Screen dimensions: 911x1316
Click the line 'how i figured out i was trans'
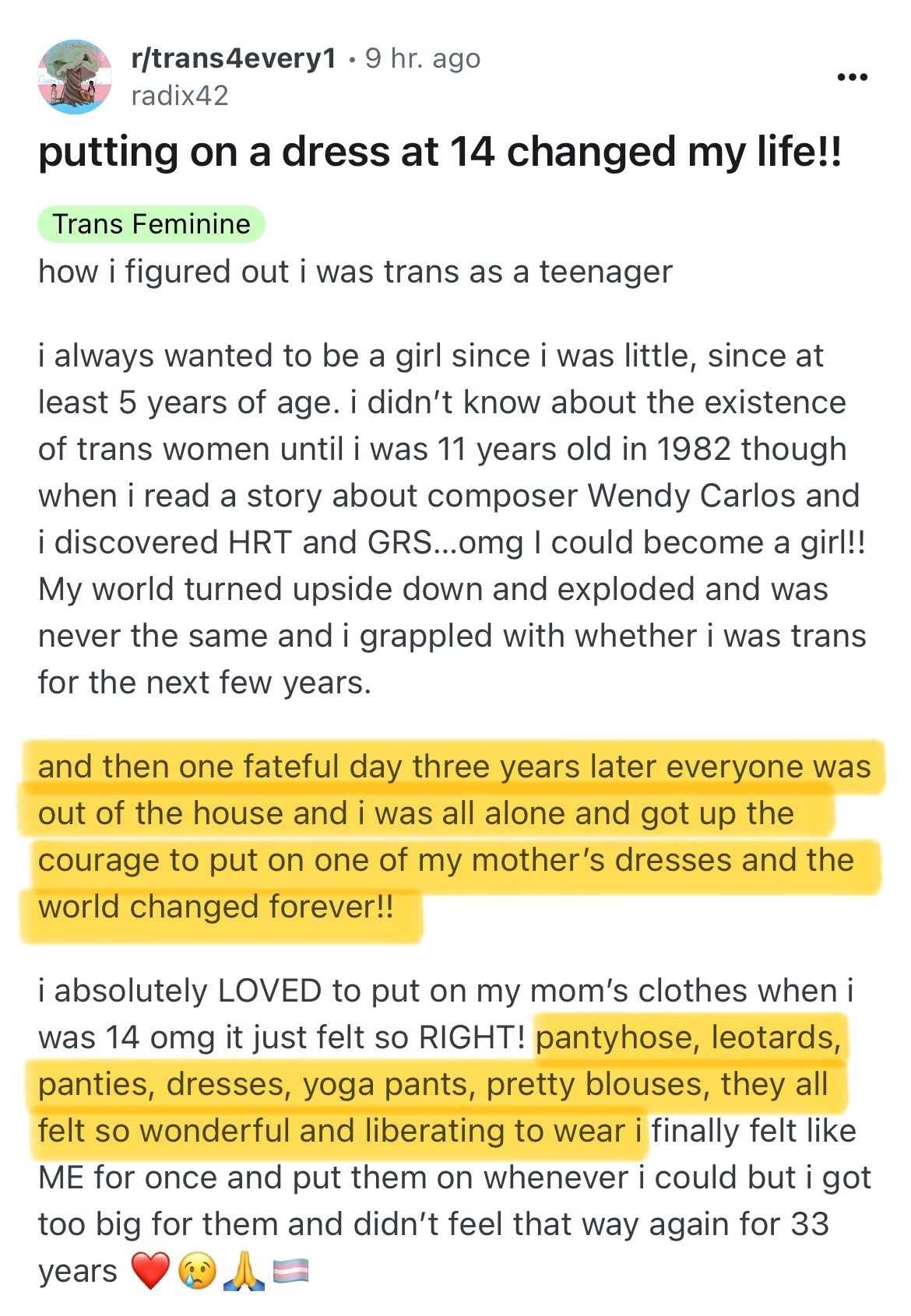[x=355, y=272]
